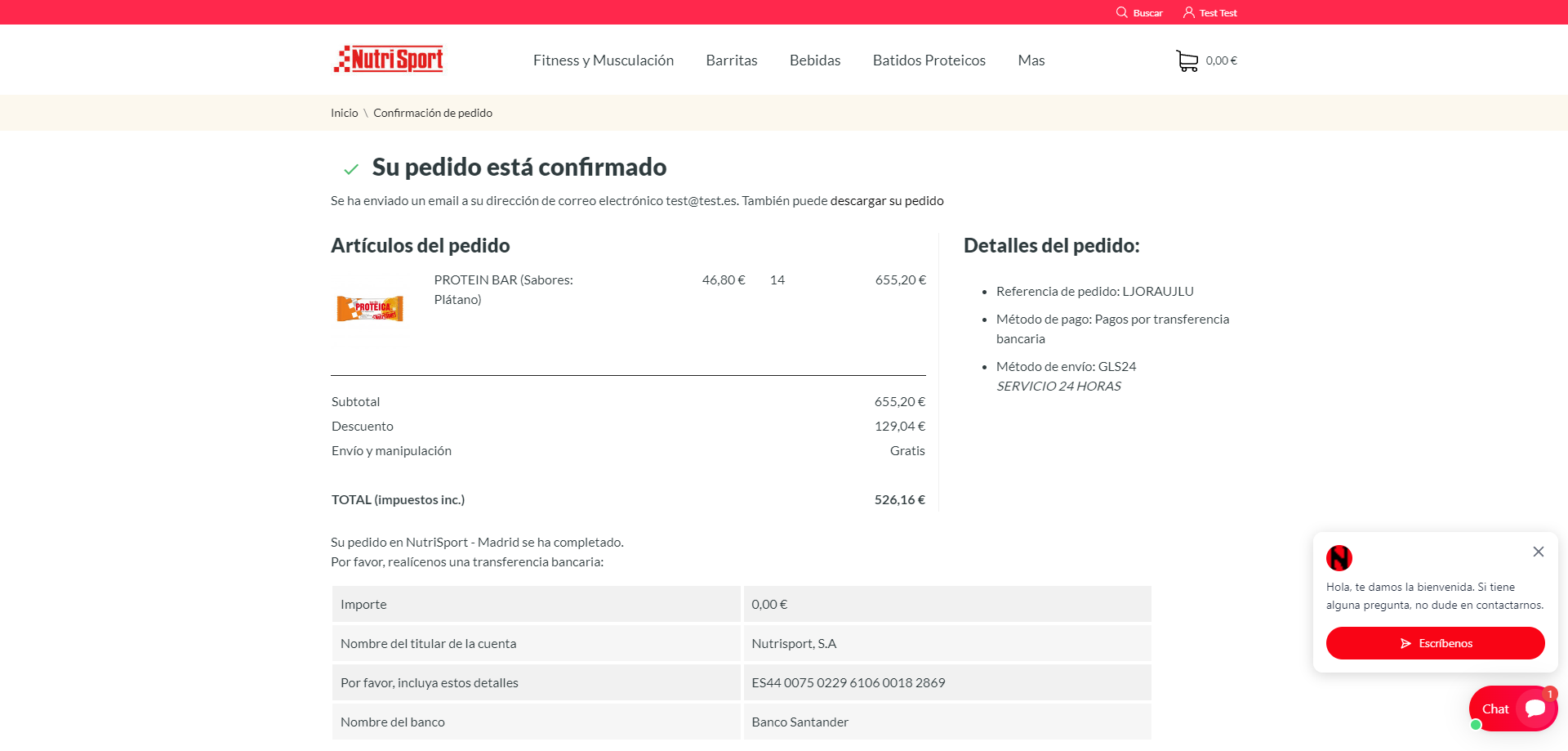Click the Escríbenos button

point(1436,643)
